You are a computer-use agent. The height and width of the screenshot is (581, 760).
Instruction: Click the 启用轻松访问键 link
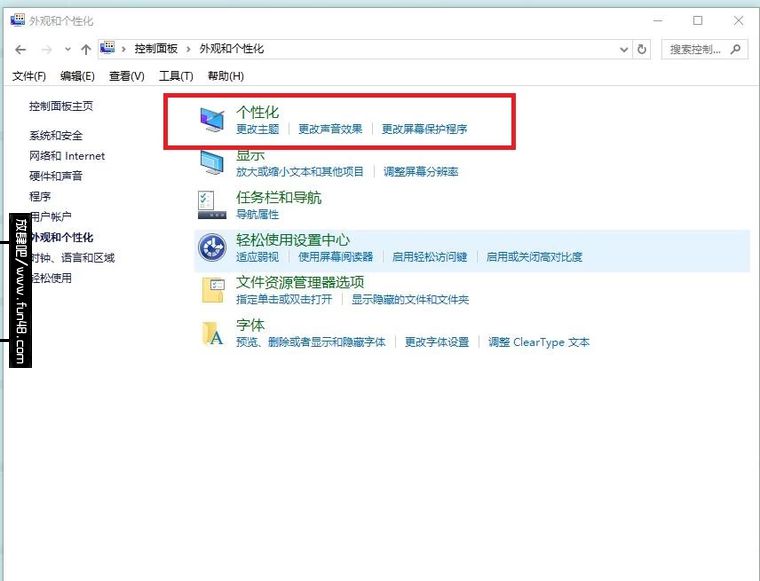coord(429,257)
